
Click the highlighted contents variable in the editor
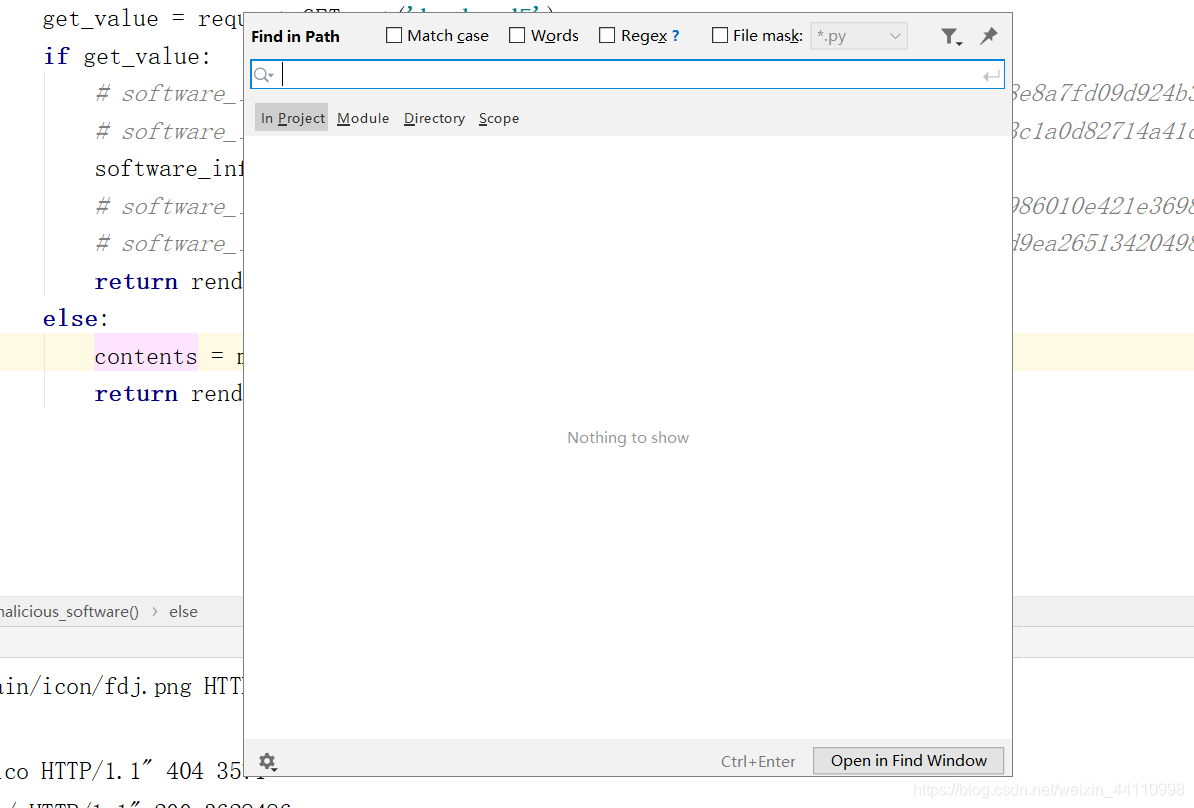click(x=145, y=355)
